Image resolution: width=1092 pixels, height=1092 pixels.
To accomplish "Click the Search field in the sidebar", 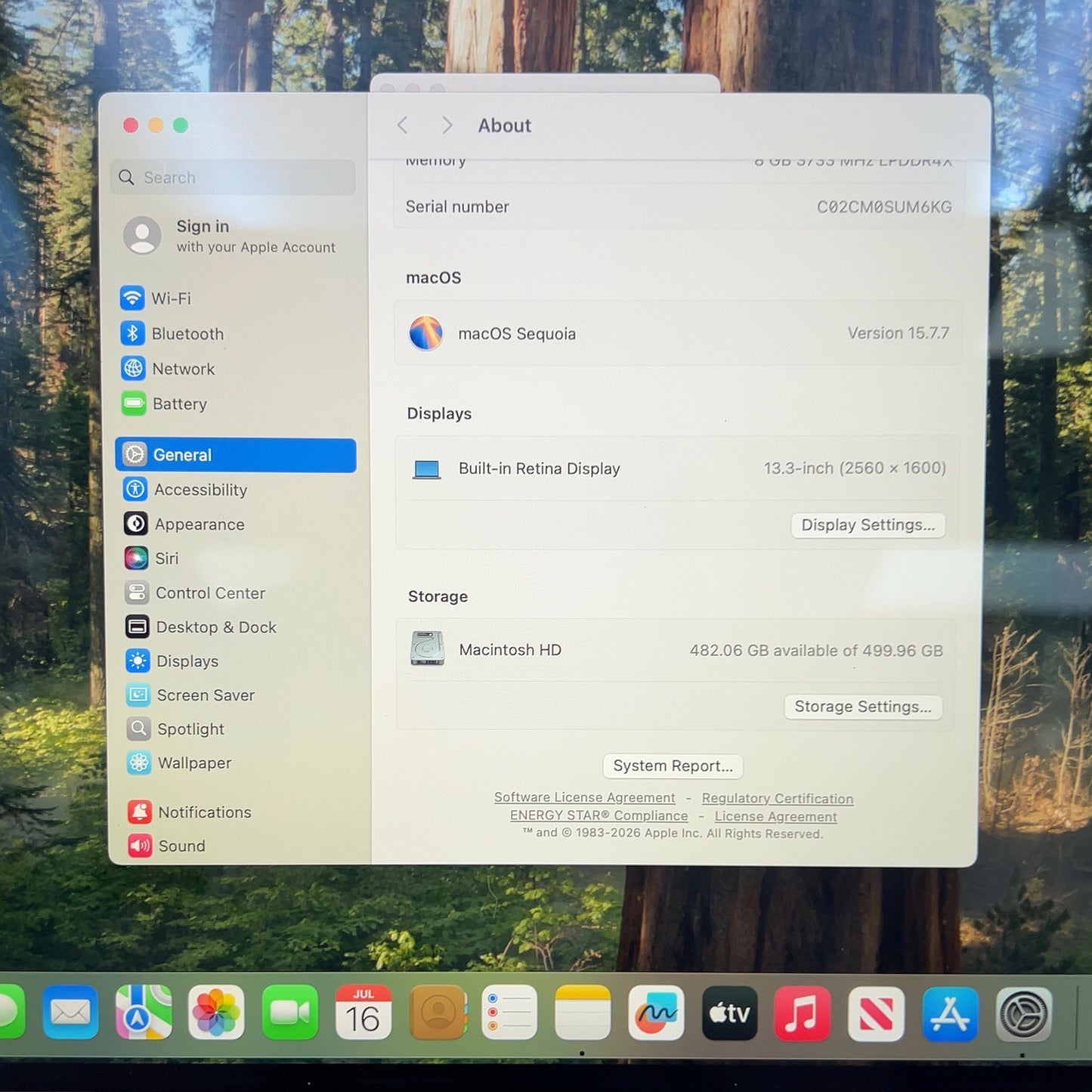I will pyautogui.click(x=233, y=178).
